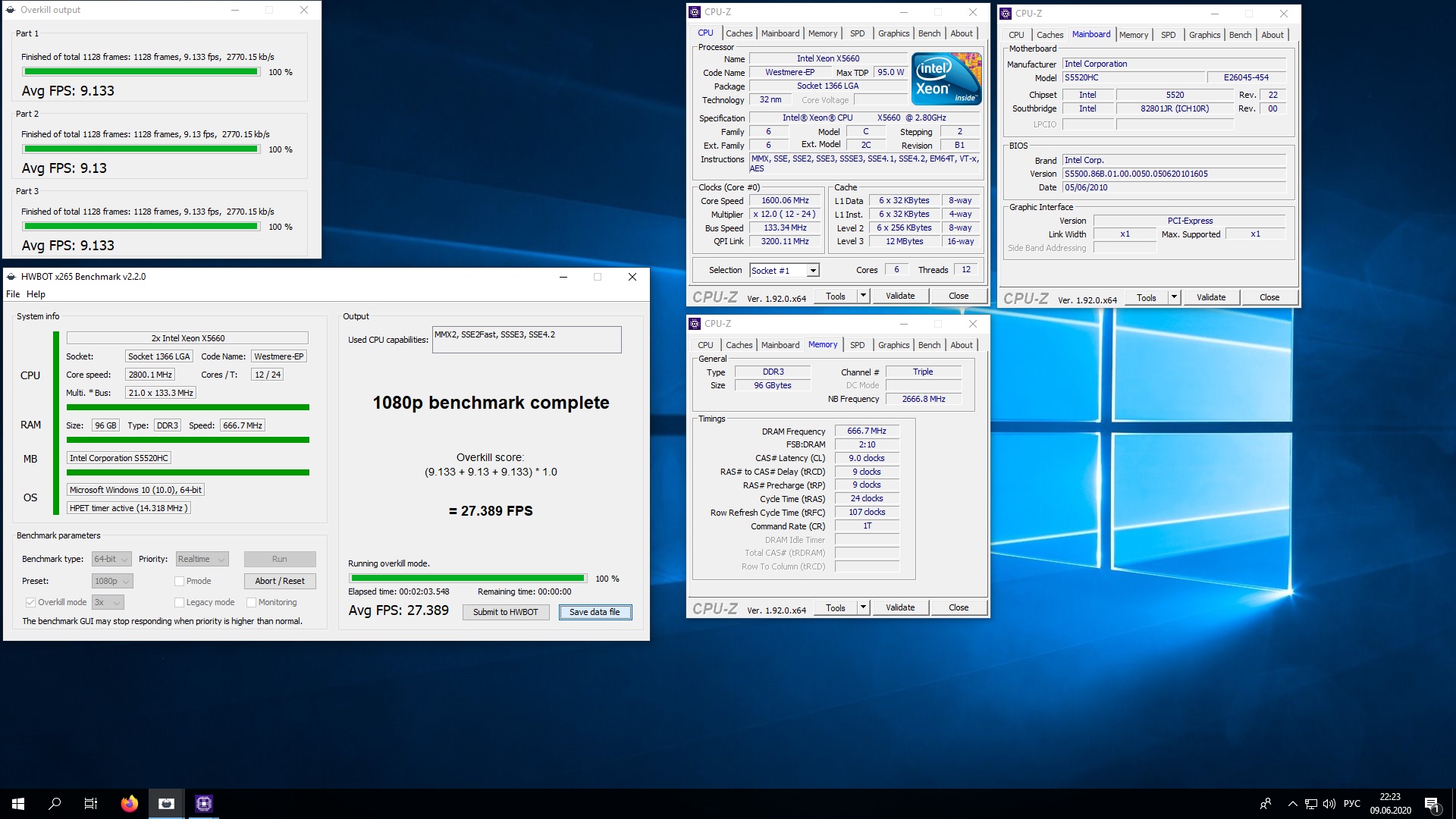Switch input language РУС indicator
This screenshot has height=819, width=1456.
pos(1352,804)
